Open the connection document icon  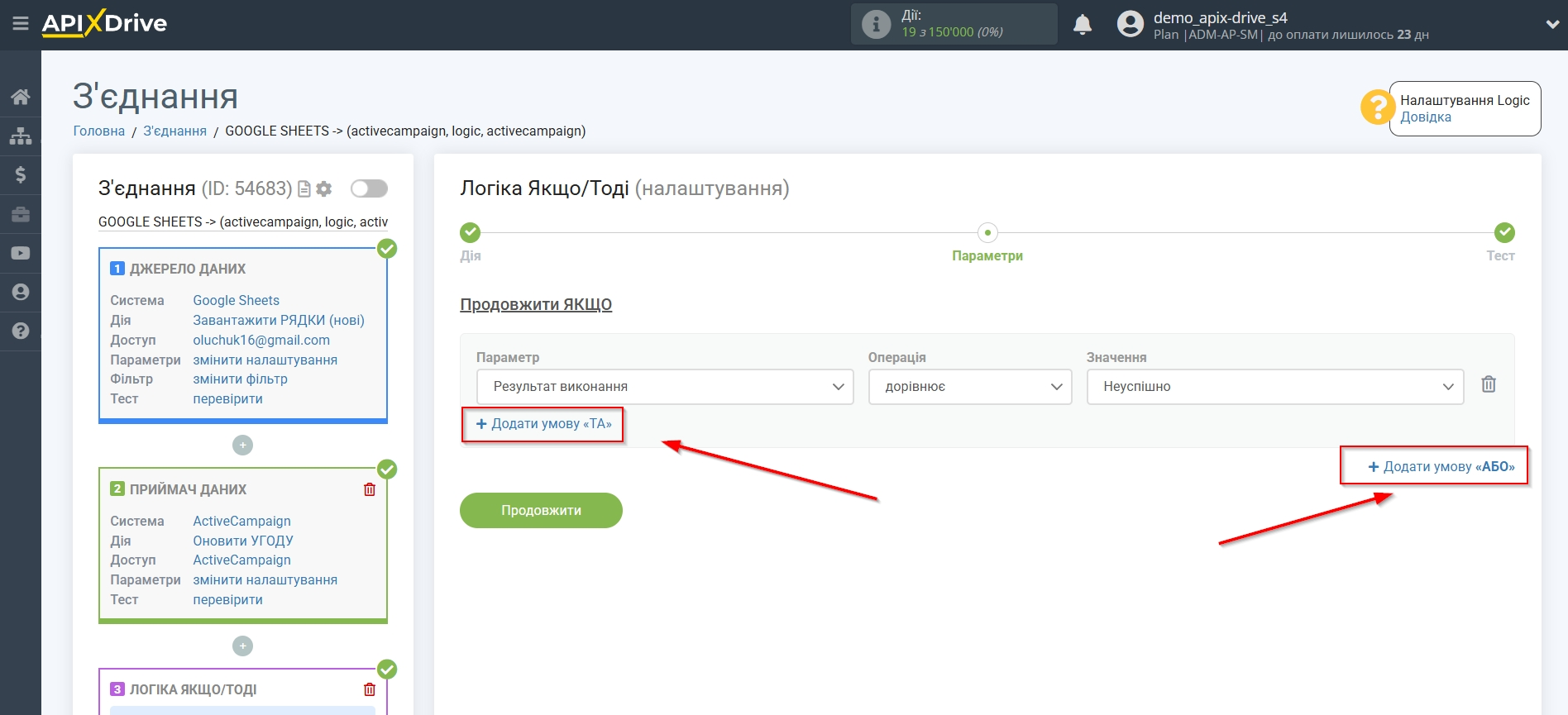(x=304, y=189)
